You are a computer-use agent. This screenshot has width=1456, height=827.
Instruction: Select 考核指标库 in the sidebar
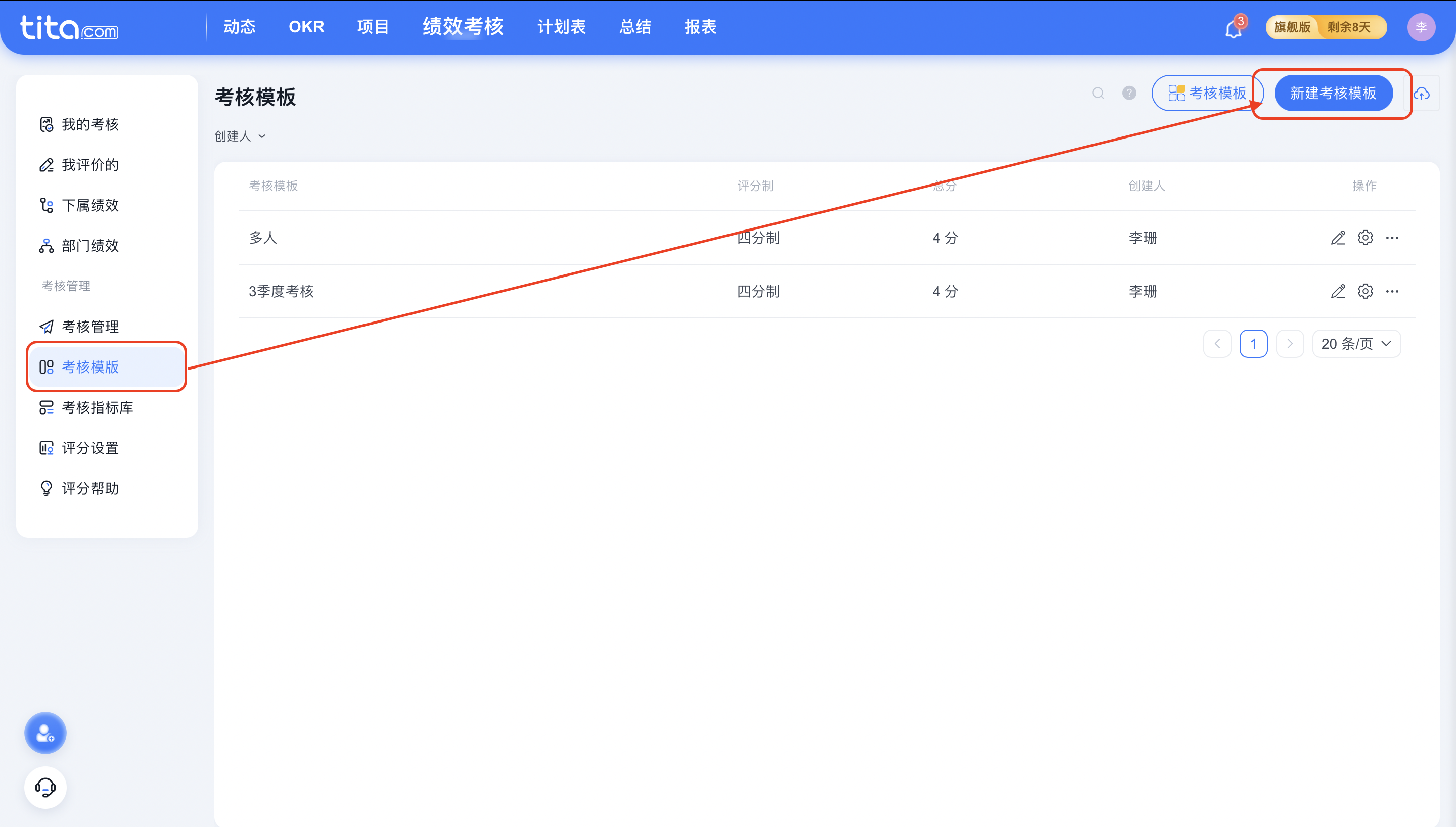coord(97,407)
